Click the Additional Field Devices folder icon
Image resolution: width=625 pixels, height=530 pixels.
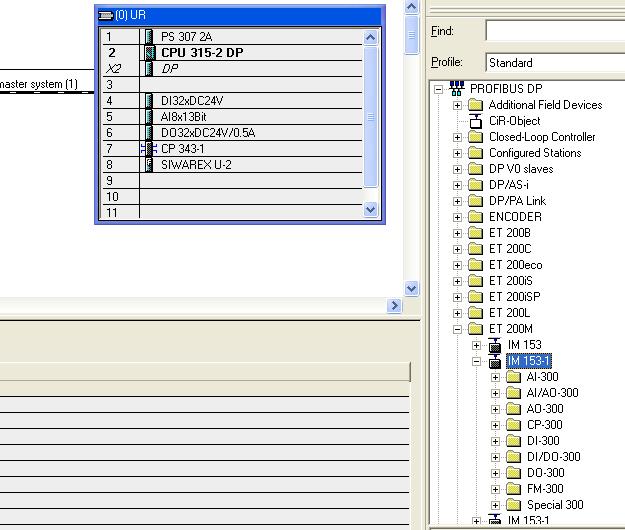[475, 105]
